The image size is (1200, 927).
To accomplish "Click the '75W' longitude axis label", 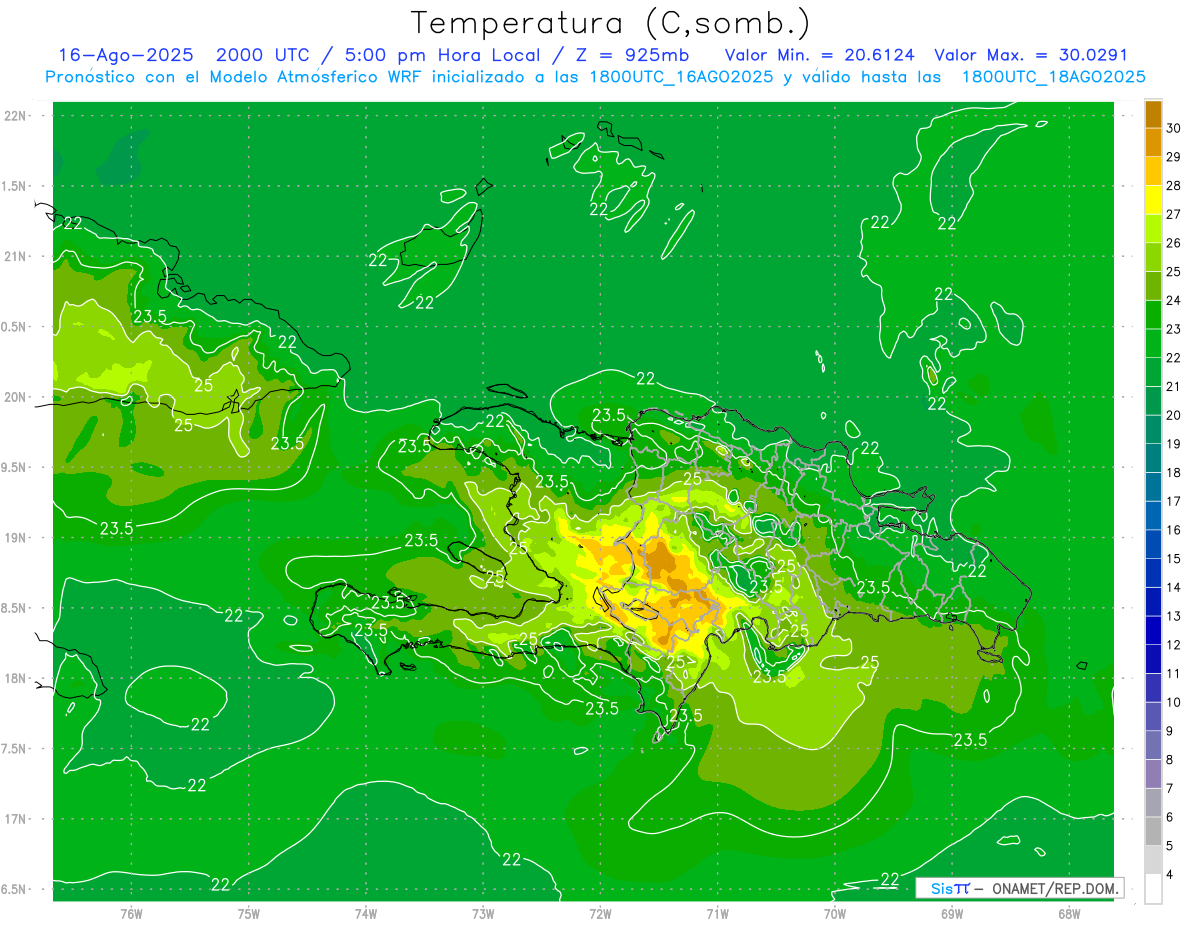I will (248, 914).
